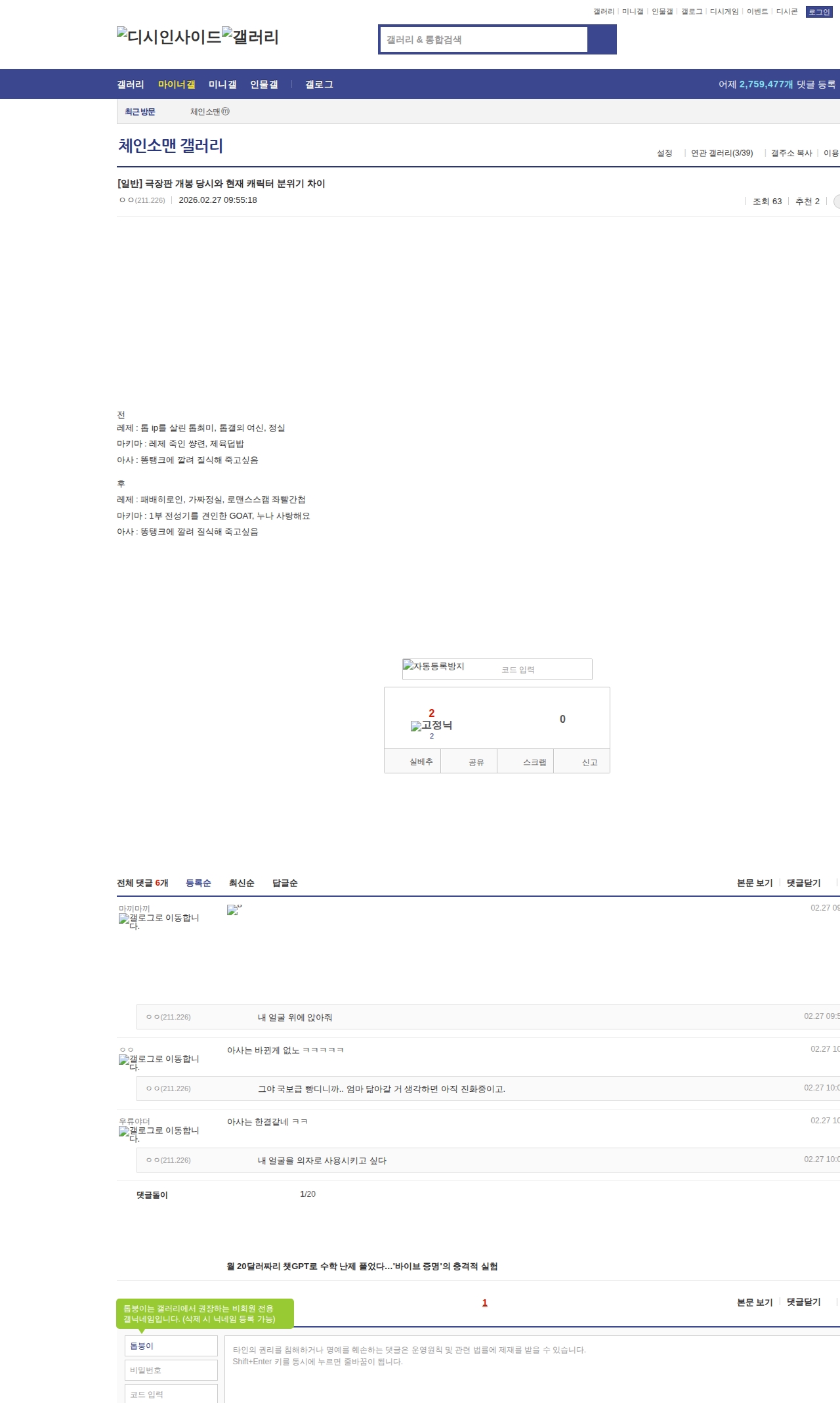Open the 갤러리 logo image in the header
The height and width of the screenshot is (1403, 840).
251,37
